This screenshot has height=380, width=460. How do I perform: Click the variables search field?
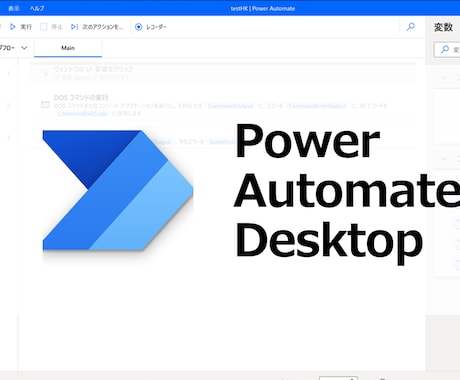coord(447,50)
